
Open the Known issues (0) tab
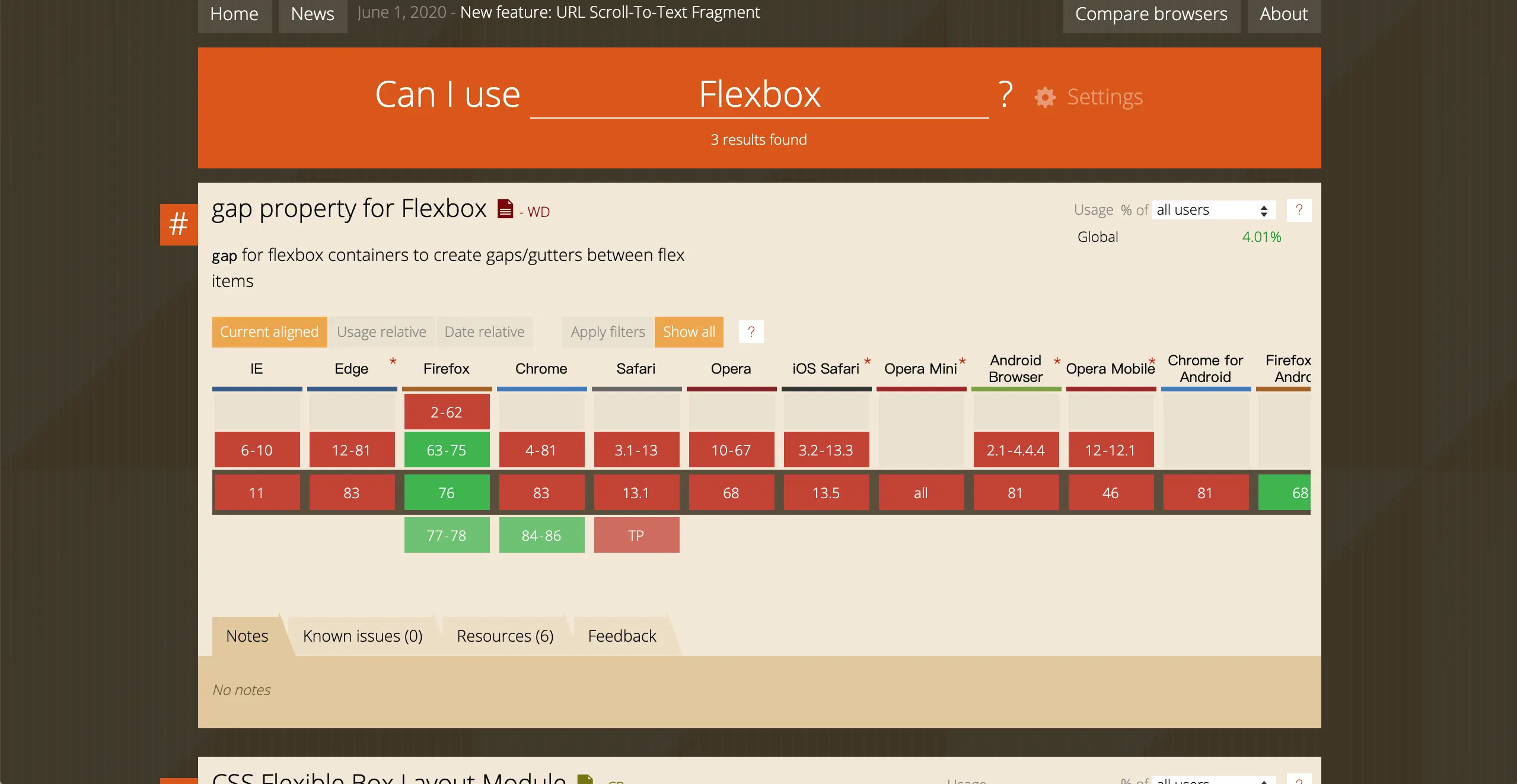[362, 636]
